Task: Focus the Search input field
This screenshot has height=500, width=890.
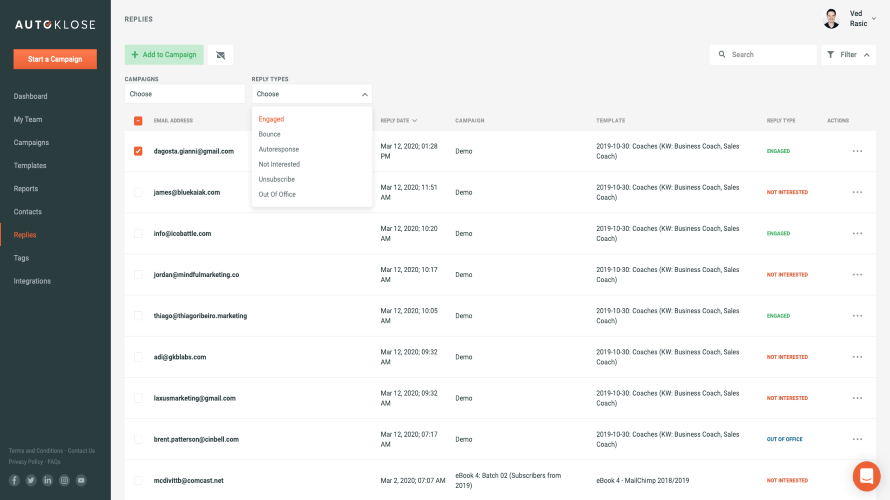Action: (770, 55)
